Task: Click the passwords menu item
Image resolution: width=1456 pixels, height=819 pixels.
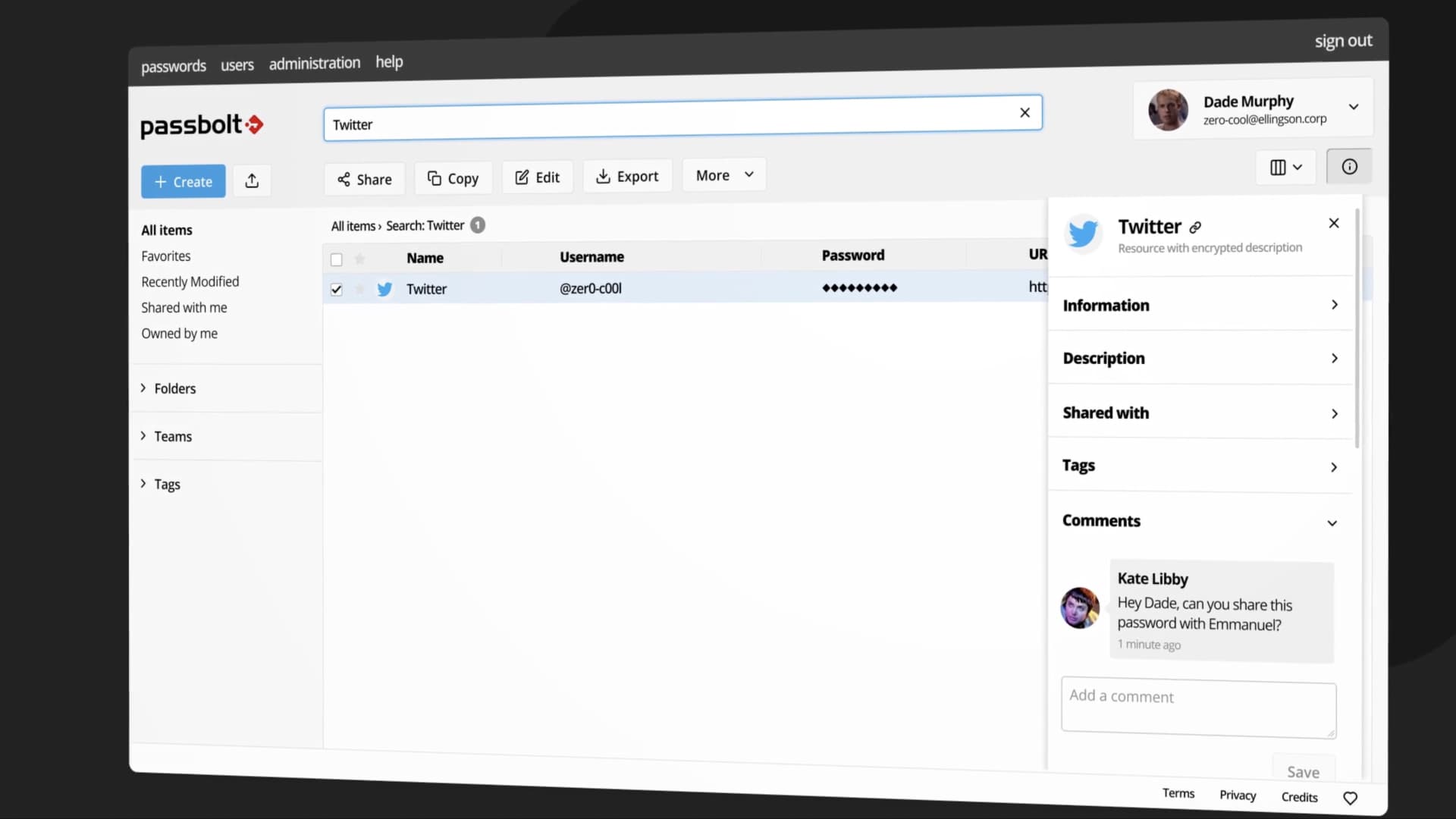Action: (173, 64)
